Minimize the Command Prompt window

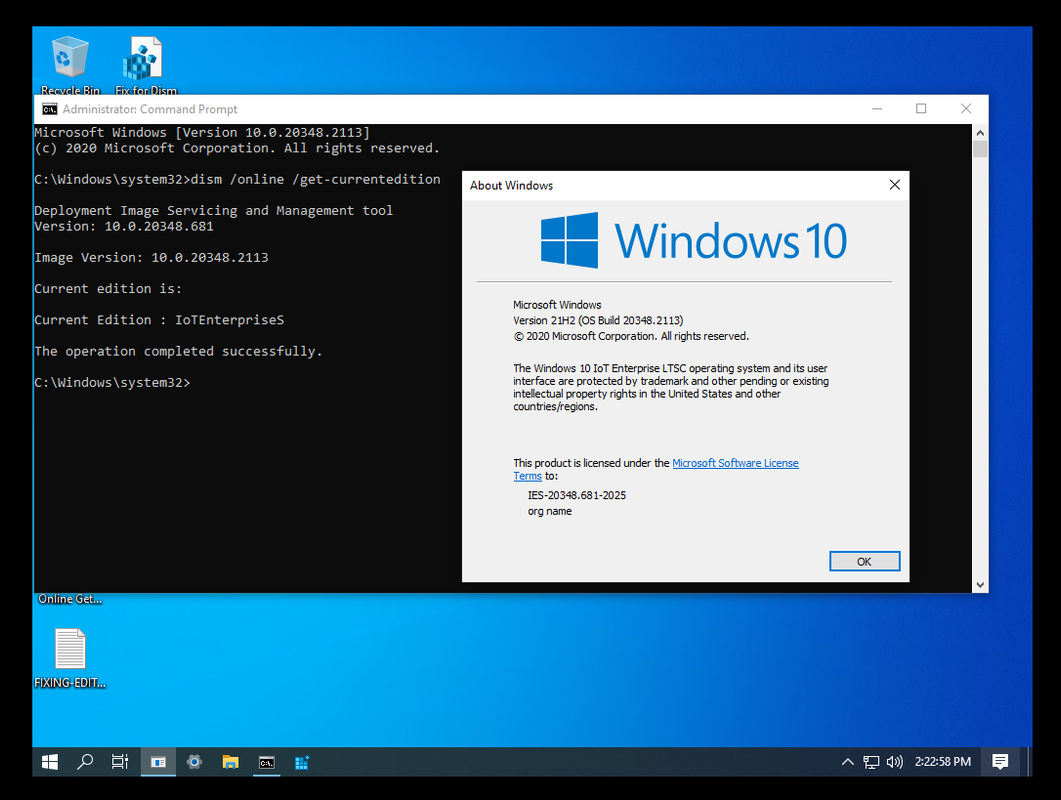coord(877,109)
